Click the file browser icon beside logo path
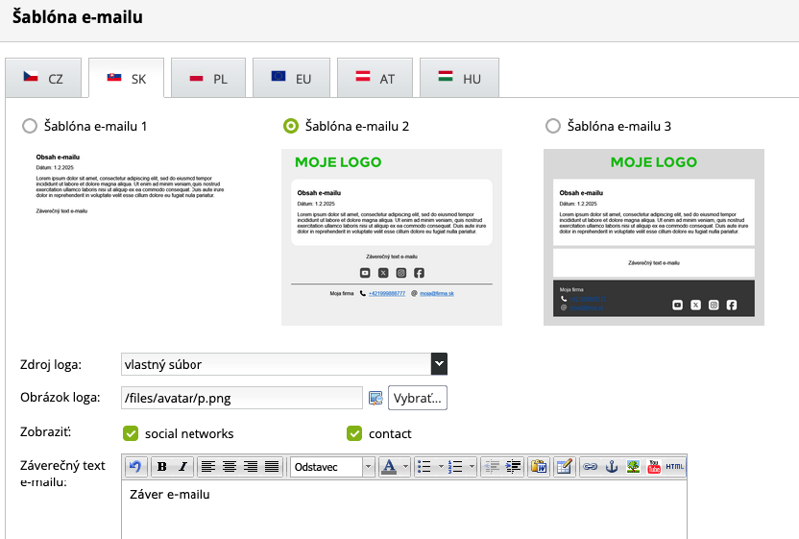Image resolution: width=799 pixels, height=539 pixels. coord(376,398)
